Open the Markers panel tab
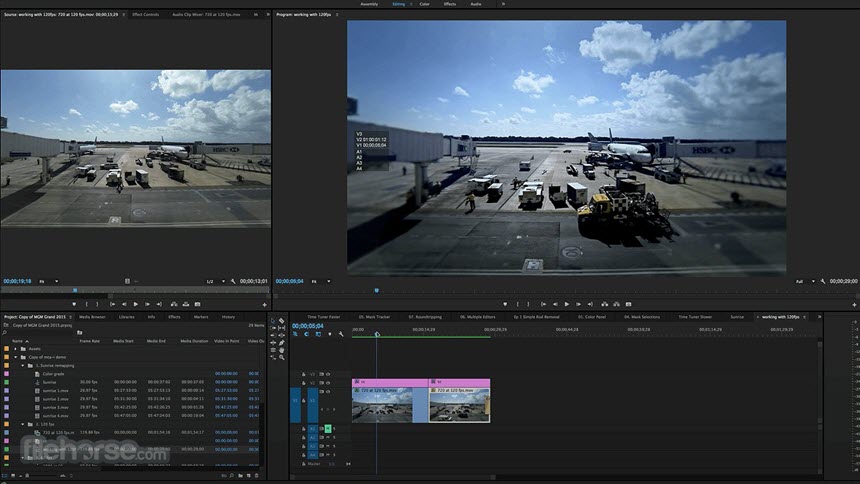 [201, 317]
